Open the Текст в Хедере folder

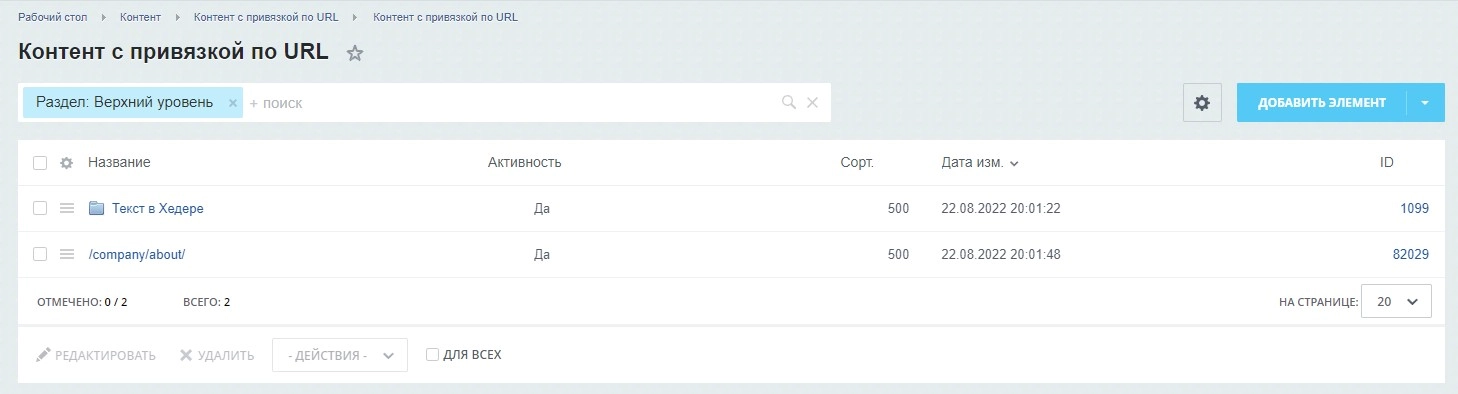click(157, 209)
